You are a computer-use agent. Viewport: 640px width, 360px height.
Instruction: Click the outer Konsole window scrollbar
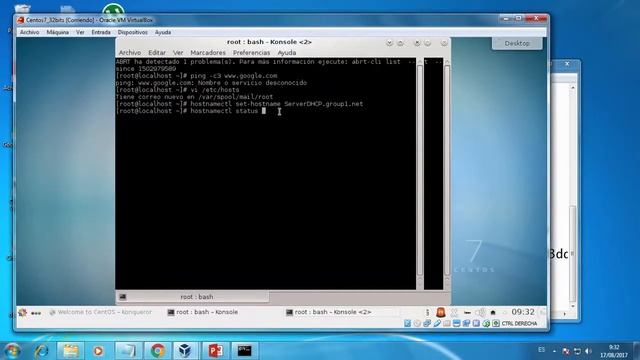pos(447,171)
